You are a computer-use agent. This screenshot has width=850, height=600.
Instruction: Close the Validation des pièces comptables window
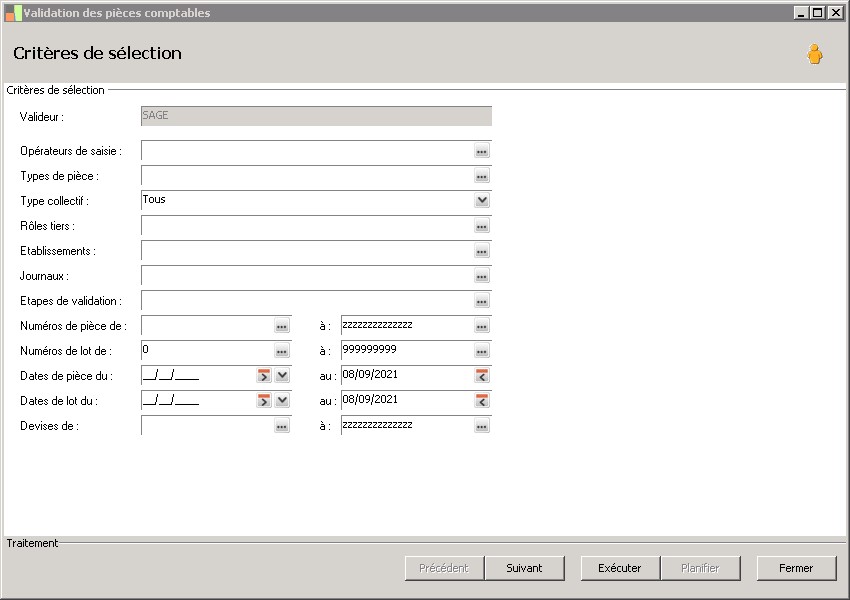pyautogui.click(x=835, y=12)
